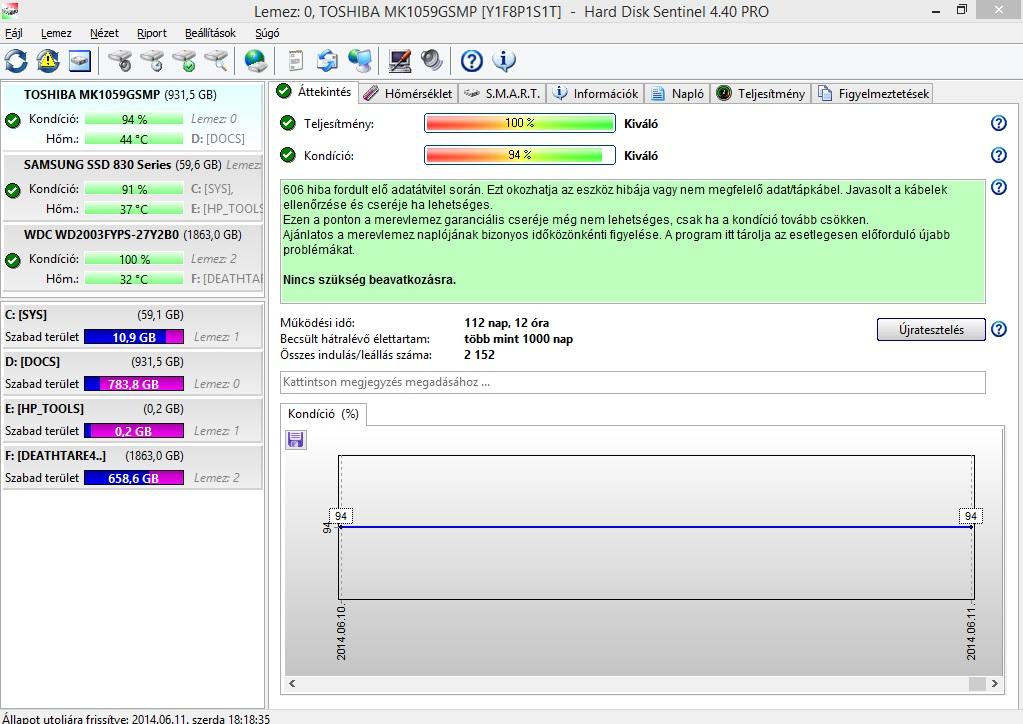Click the save diskette icon above graph
This screenshot has width=1023, height=724.
click(x=296, y=440)
